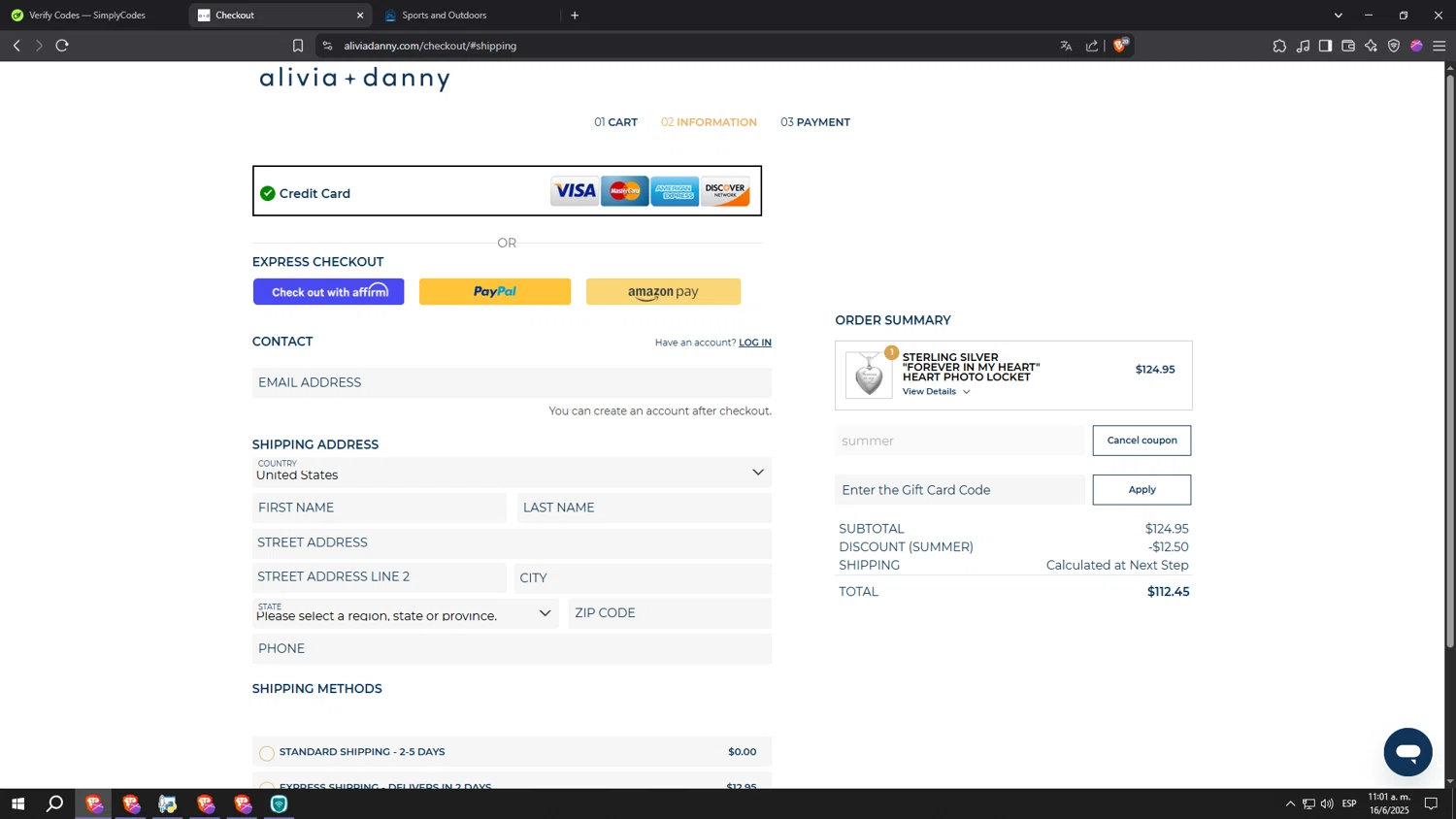Screen dimensions: 1456x819
Task: Open the ESP keyboard language indicator
Action: (x=1349, y=803)
